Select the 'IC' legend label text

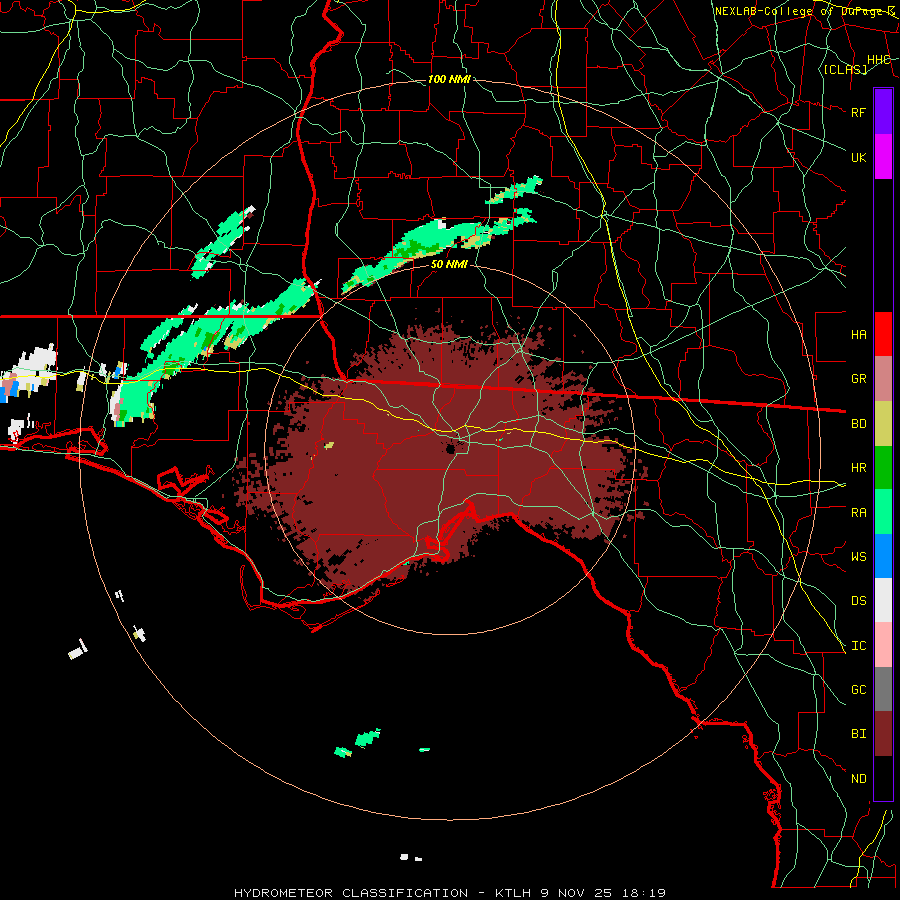pos(858,646)
